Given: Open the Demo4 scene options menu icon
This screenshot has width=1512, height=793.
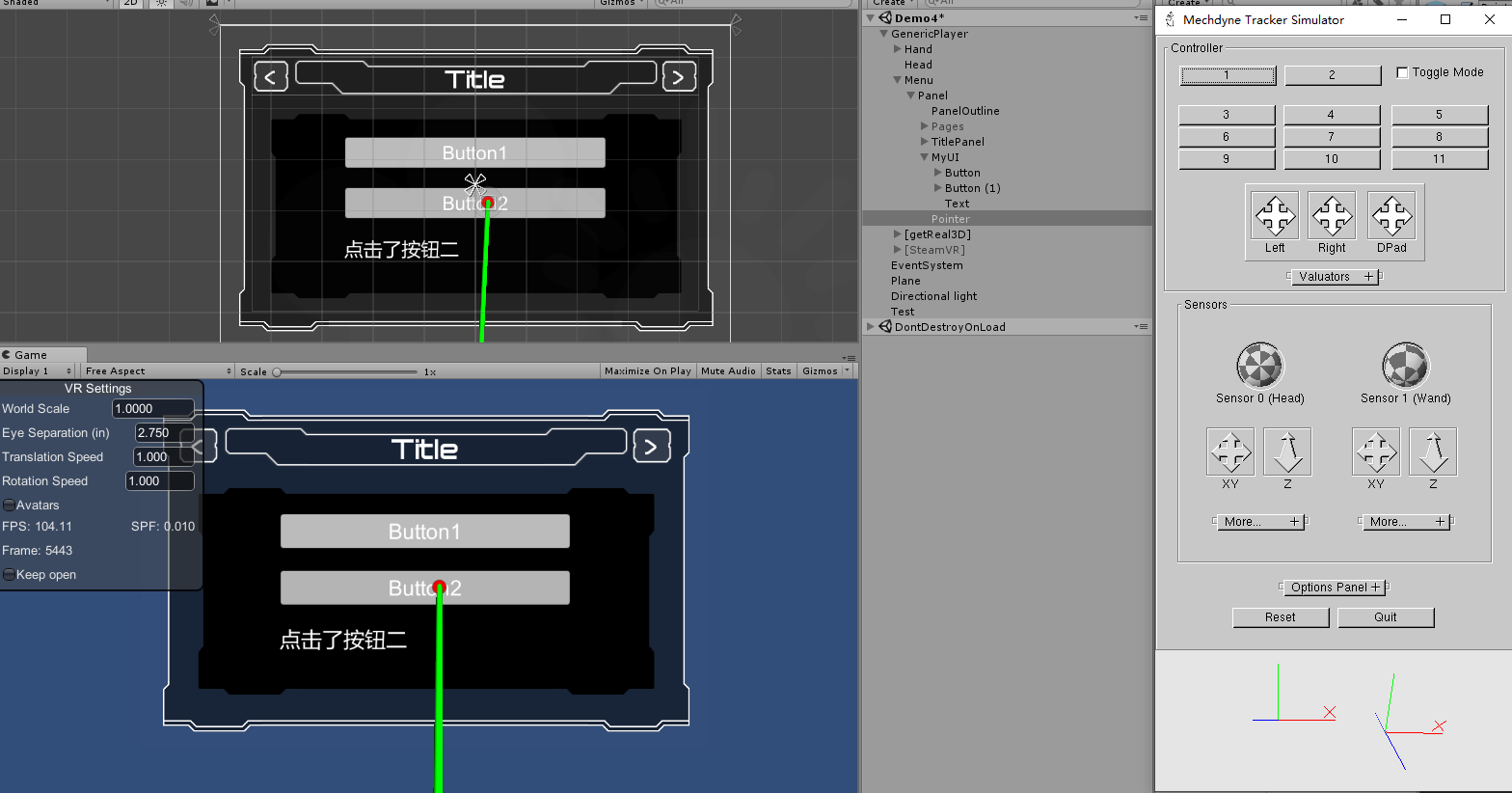Looking at the screenshot, I should click(x=1141, y=18).
